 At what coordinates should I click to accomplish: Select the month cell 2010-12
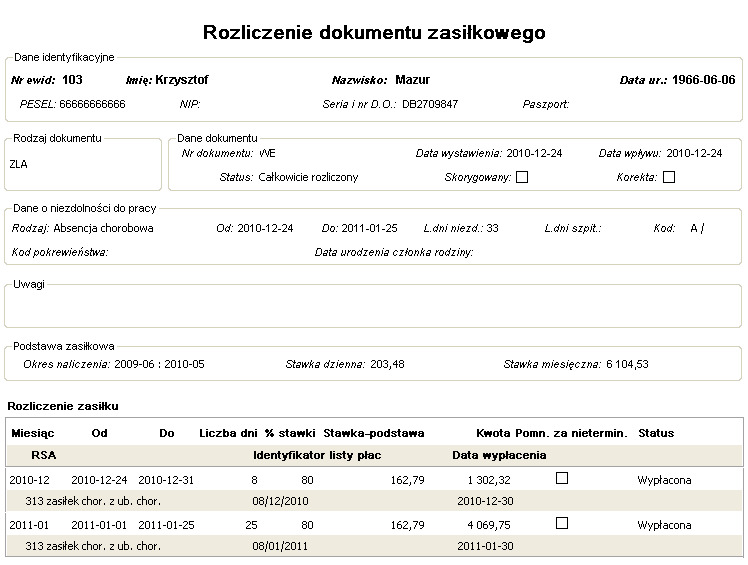[x=30, y=480]
